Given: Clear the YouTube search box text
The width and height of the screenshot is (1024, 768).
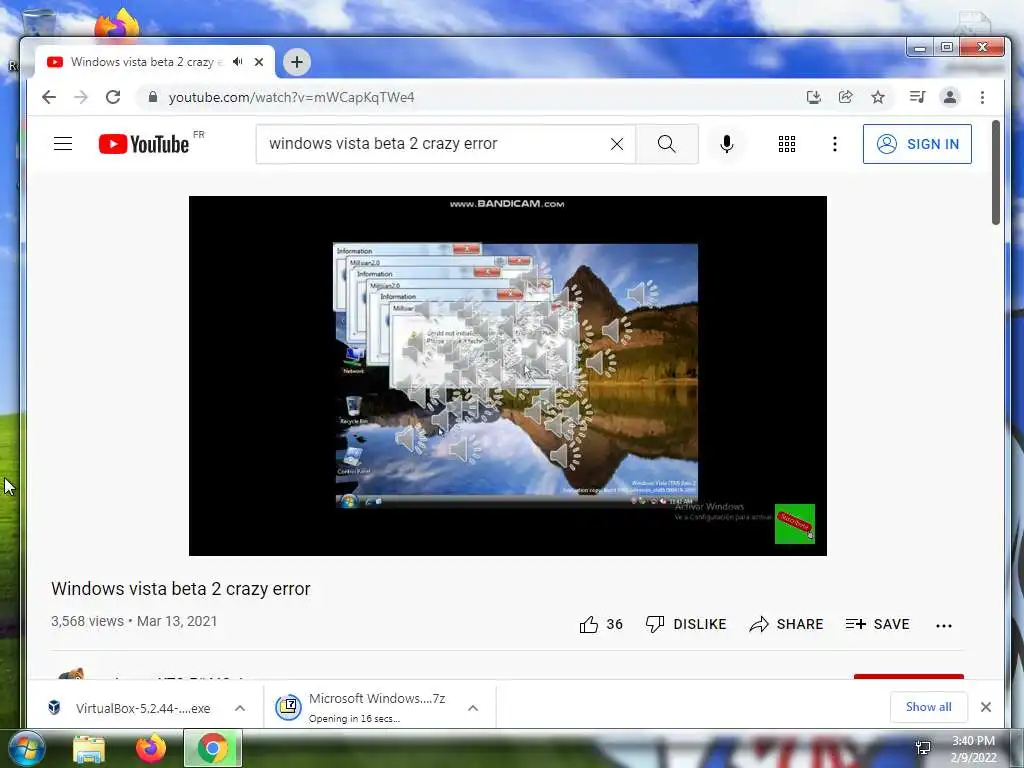Looking at the screenshot, I should [616, 144].
